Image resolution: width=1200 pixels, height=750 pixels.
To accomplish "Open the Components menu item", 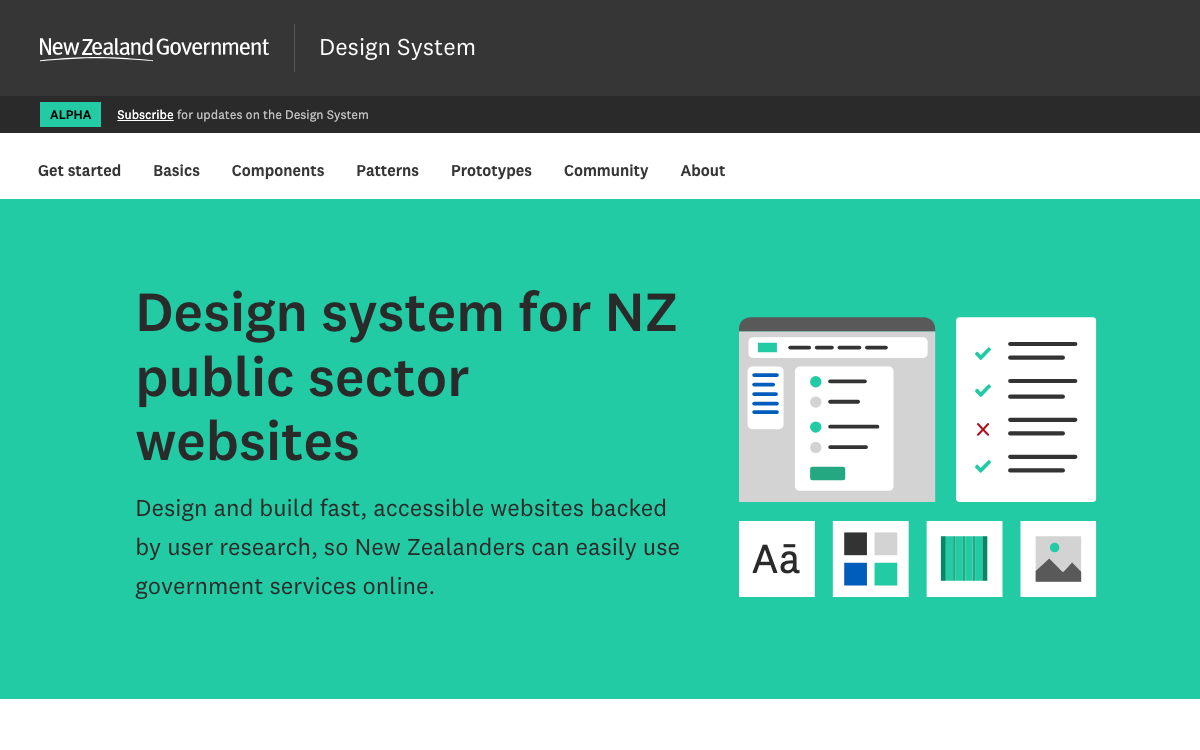I will click(x=278, y=171).
